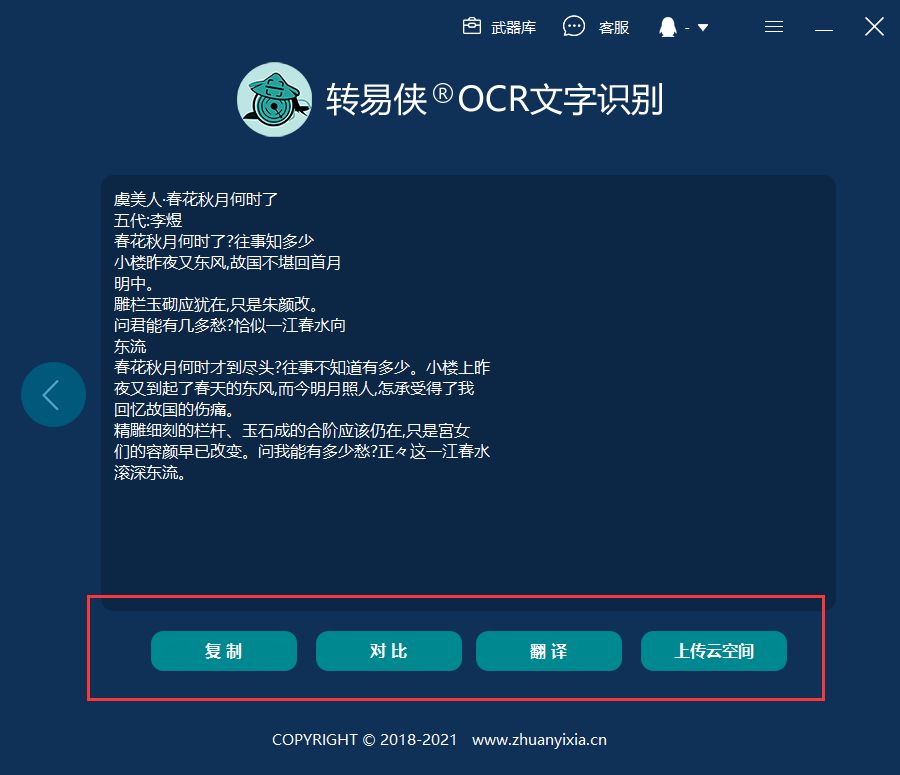Open the hamburger menu
This screenshot has width=900, height=775.
tap(774, 27)
